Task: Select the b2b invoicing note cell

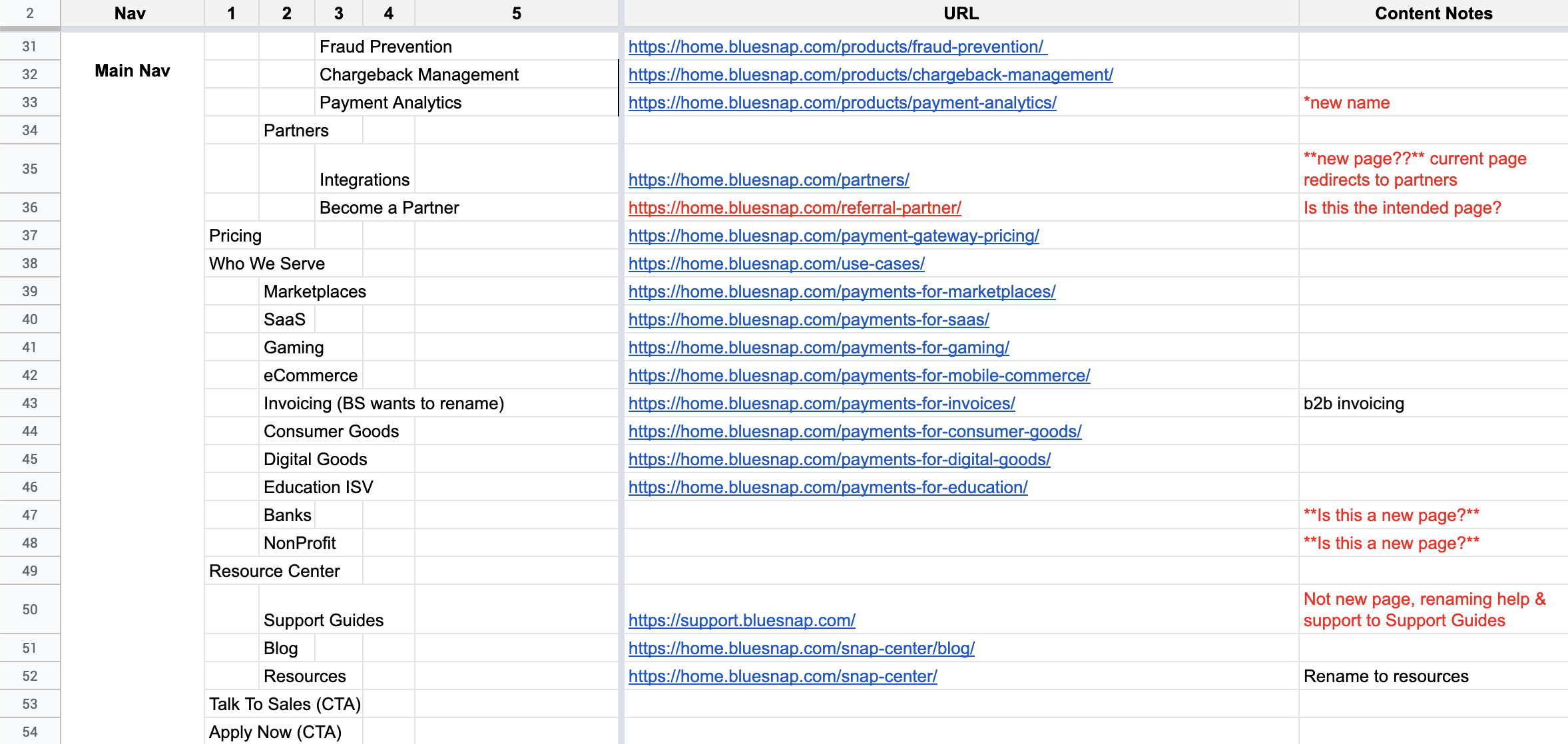Action: pyautogui.click(x=1433, y=403)
